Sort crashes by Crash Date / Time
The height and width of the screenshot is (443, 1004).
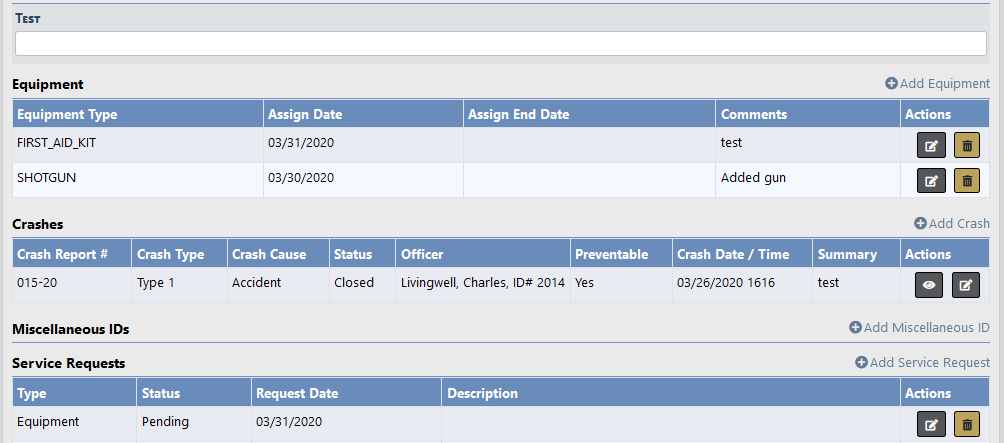733,254
